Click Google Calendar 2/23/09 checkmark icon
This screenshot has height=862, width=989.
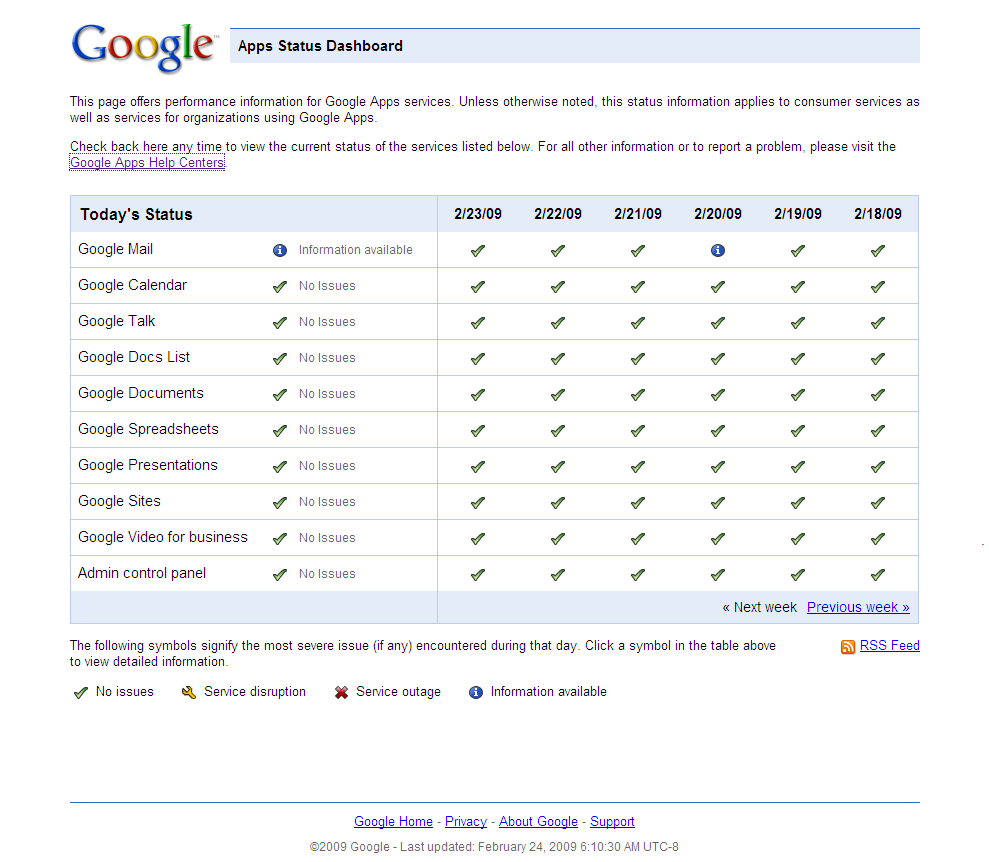pos(477,286)
